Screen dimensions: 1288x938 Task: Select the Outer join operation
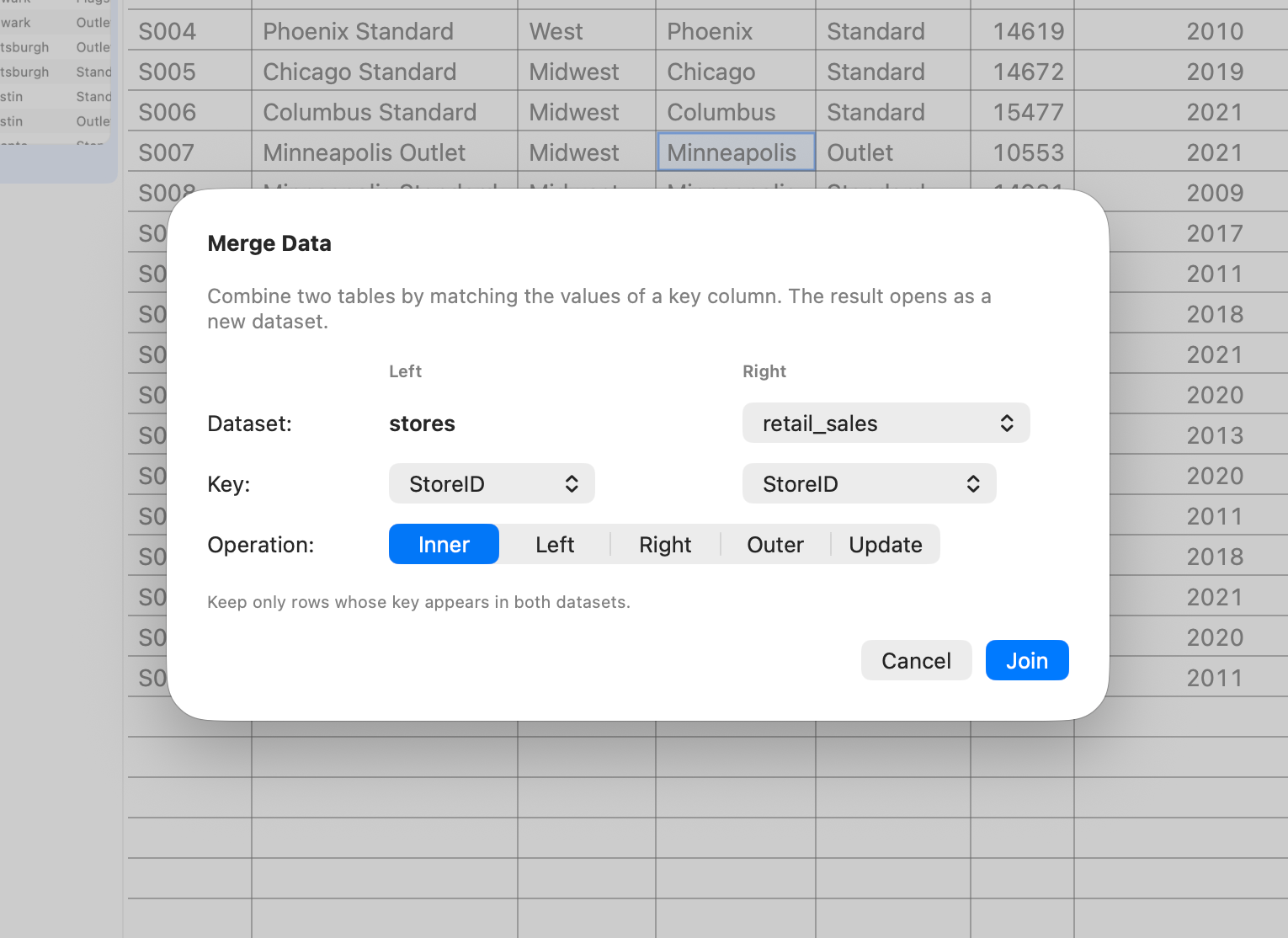775,544
